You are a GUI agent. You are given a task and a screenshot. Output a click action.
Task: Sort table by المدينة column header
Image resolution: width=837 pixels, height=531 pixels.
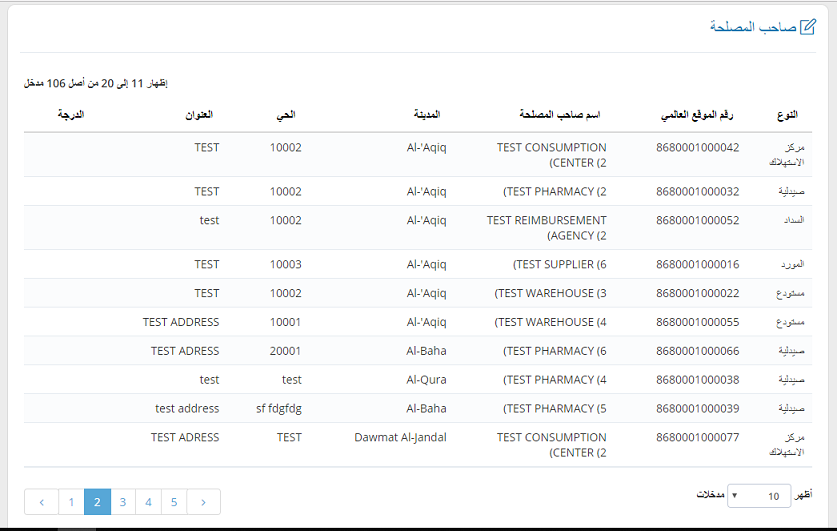426,116
